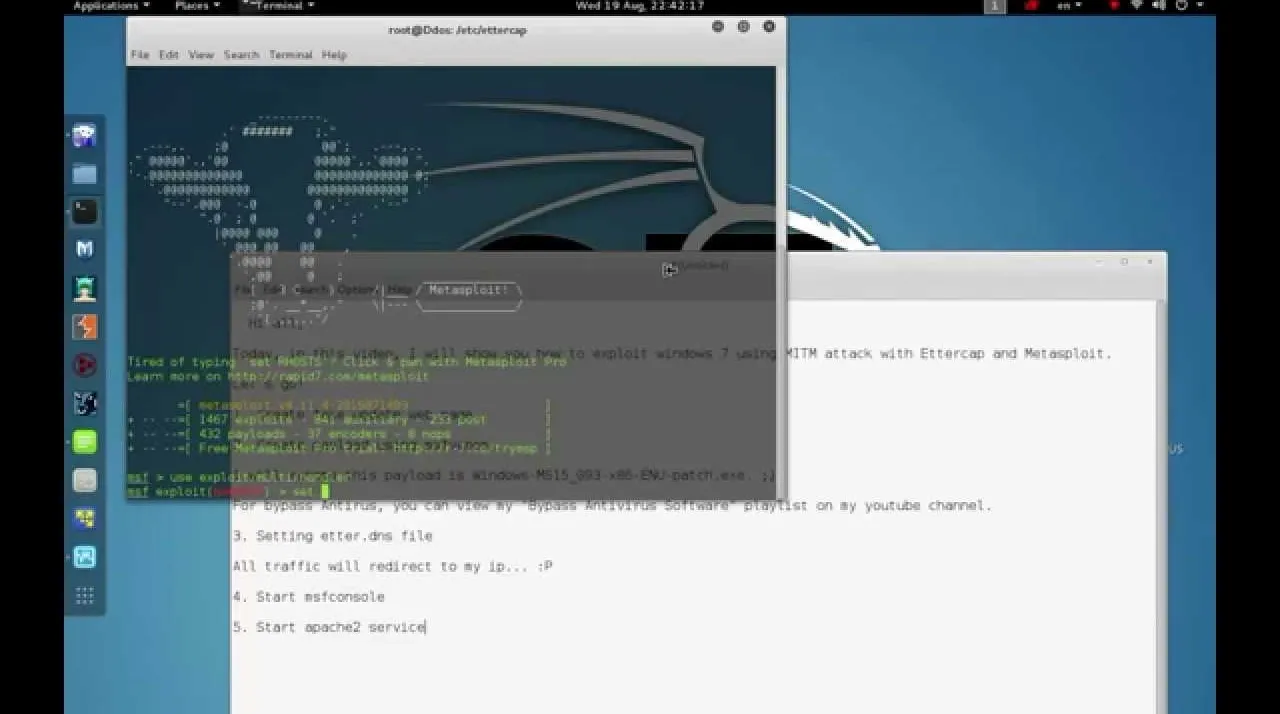
Task: Launch Iceweasel browser from the dock
Action: [85, 135]
